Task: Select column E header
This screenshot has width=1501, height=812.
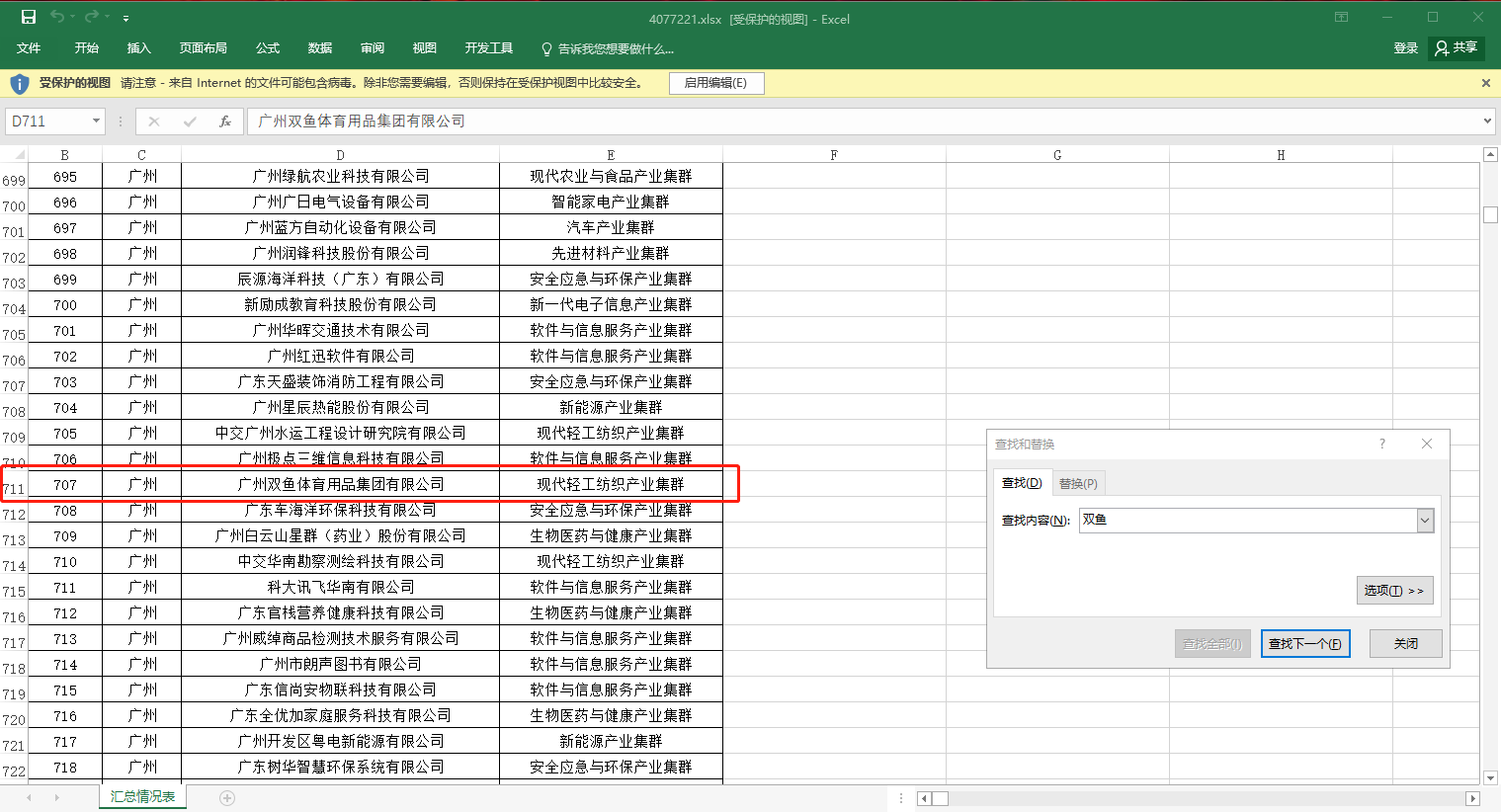Action: [x=611, y=155]
